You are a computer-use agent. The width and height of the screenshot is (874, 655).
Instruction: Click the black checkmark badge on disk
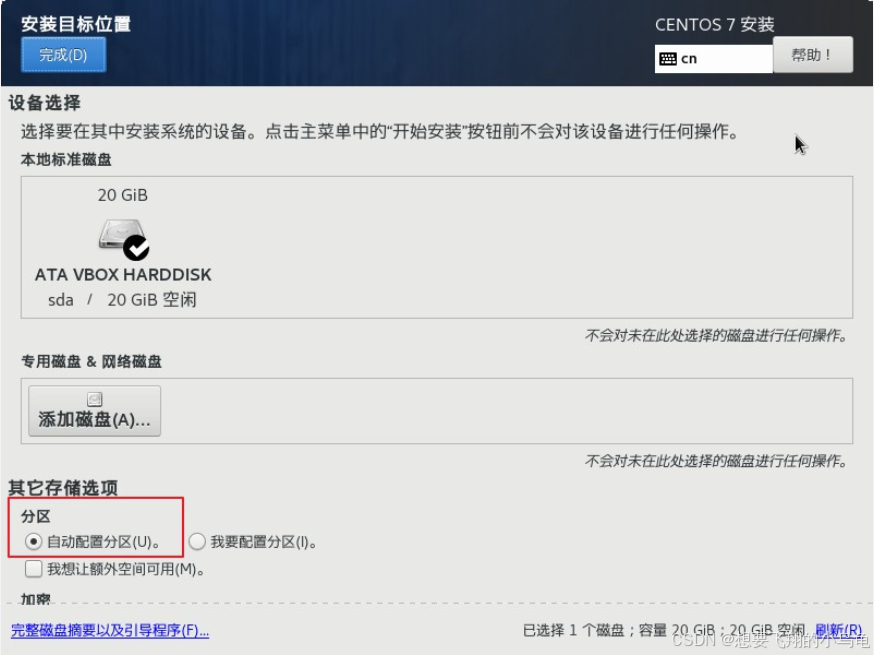136,248
